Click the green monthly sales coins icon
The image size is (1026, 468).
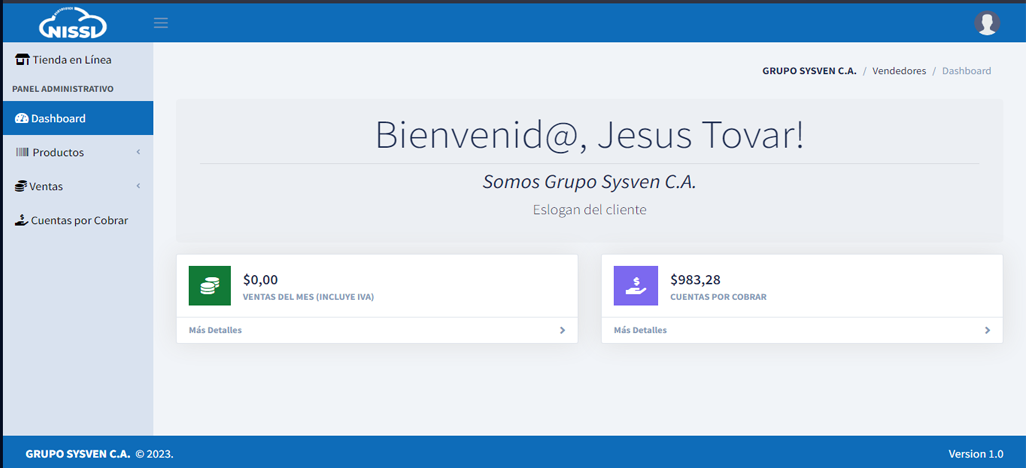click(210, 286)
